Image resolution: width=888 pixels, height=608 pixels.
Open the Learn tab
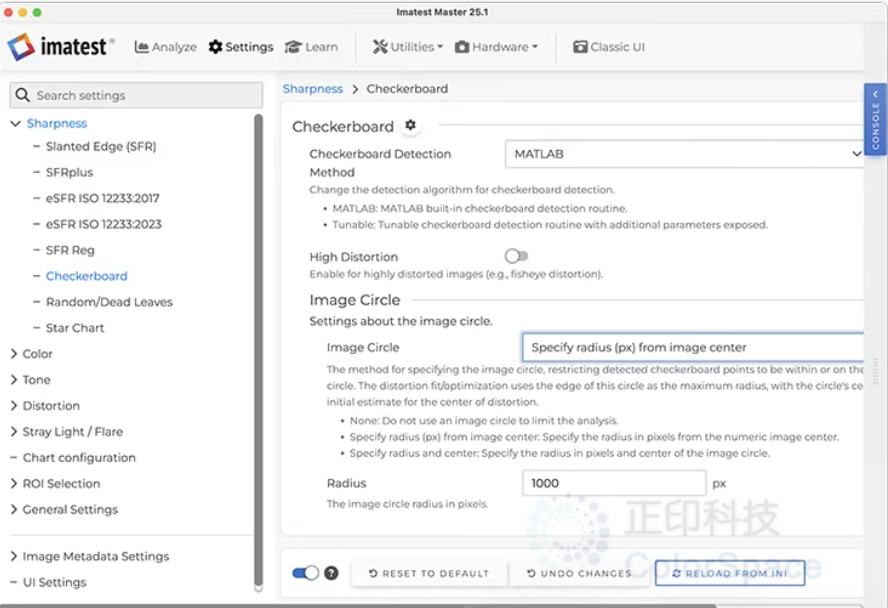311,47
